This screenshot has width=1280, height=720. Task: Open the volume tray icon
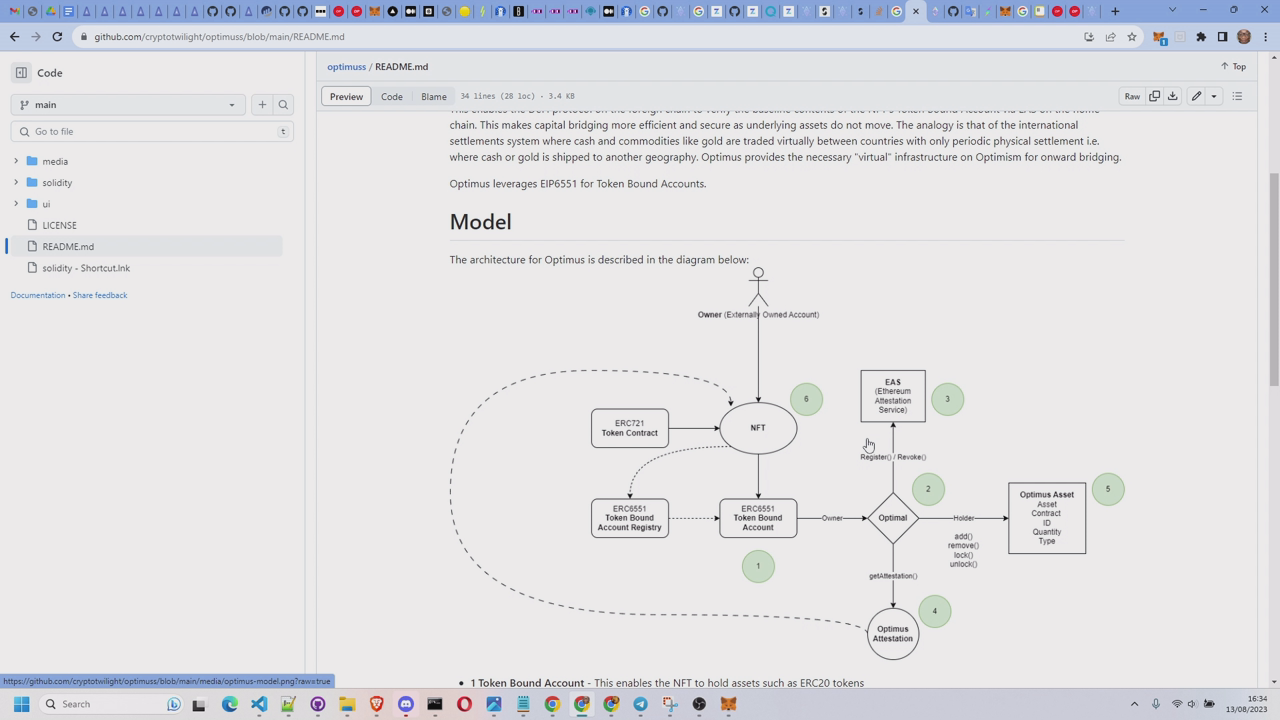point(1193,704)
